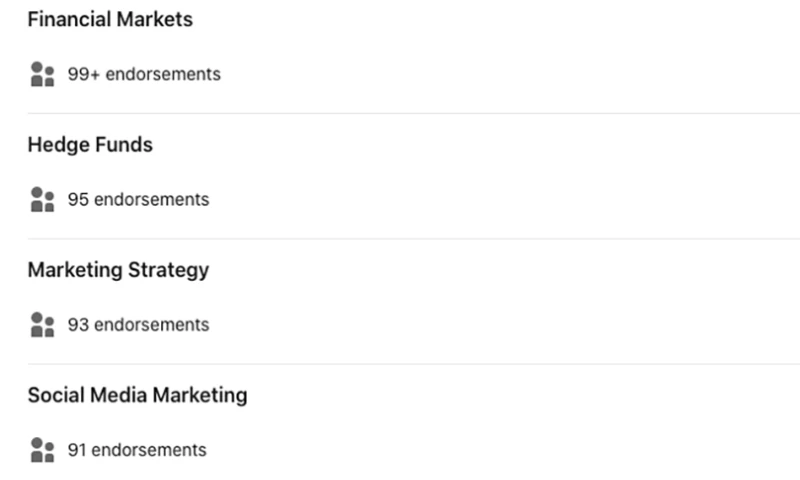Click the people icon under Financial Markets
Image resolution: width=800 pixels, height=480 pixels.
coord(41,74)
